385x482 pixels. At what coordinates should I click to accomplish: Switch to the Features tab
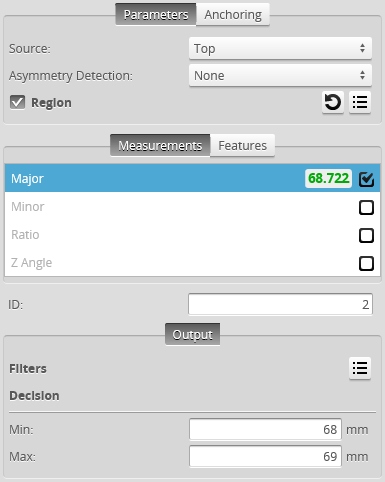(242, 145)
